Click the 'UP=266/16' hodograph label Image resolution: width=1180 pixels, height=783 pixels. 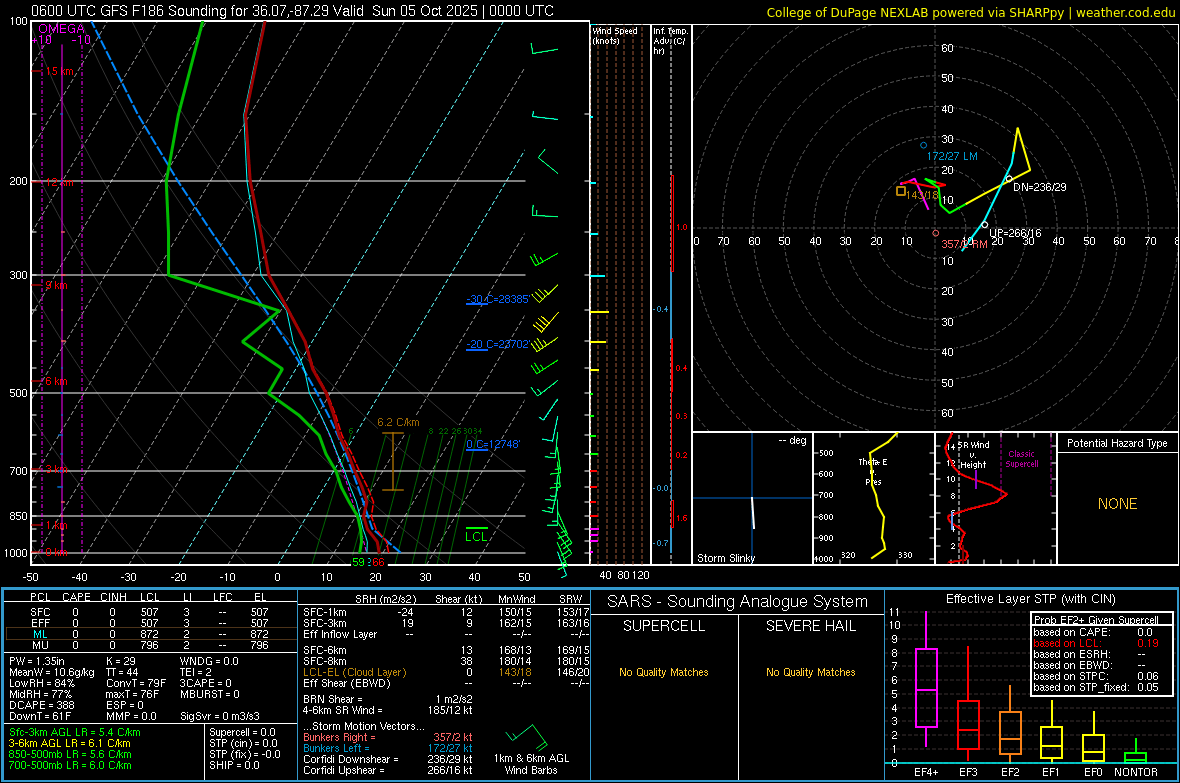[1015, 233]
